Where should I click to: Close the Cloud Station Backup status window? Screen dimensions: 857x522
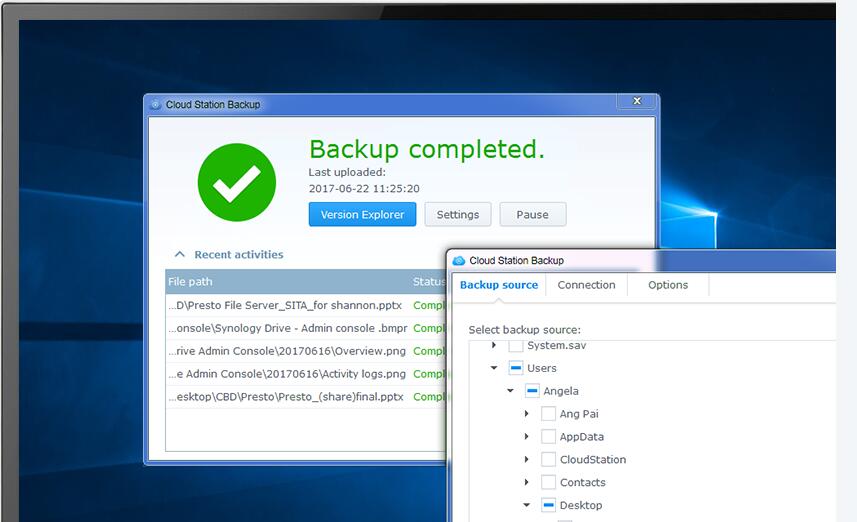tap(636, 102)
